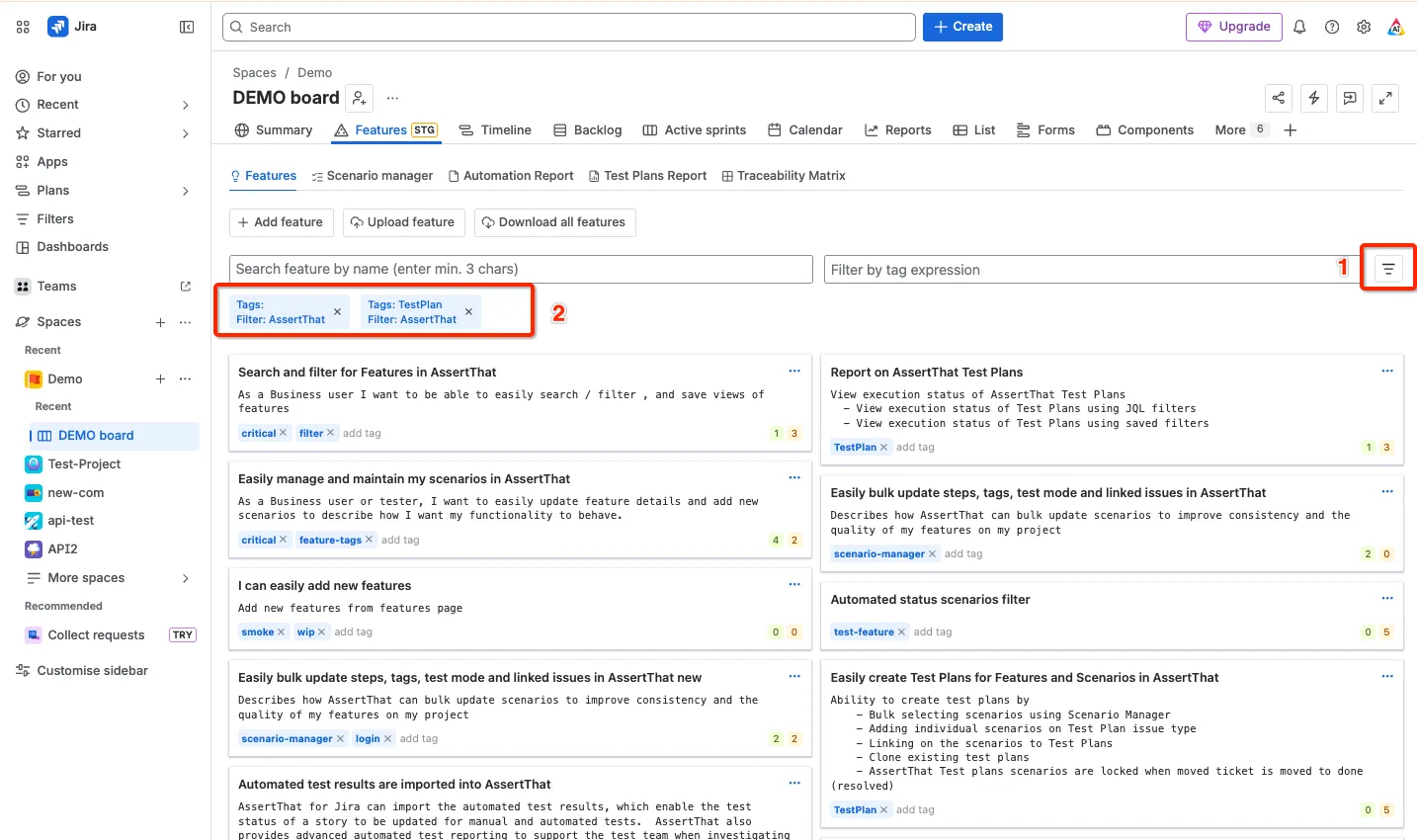Open the notifications bell
This screenshot has width=1417, height=840.
[1299, 27]
